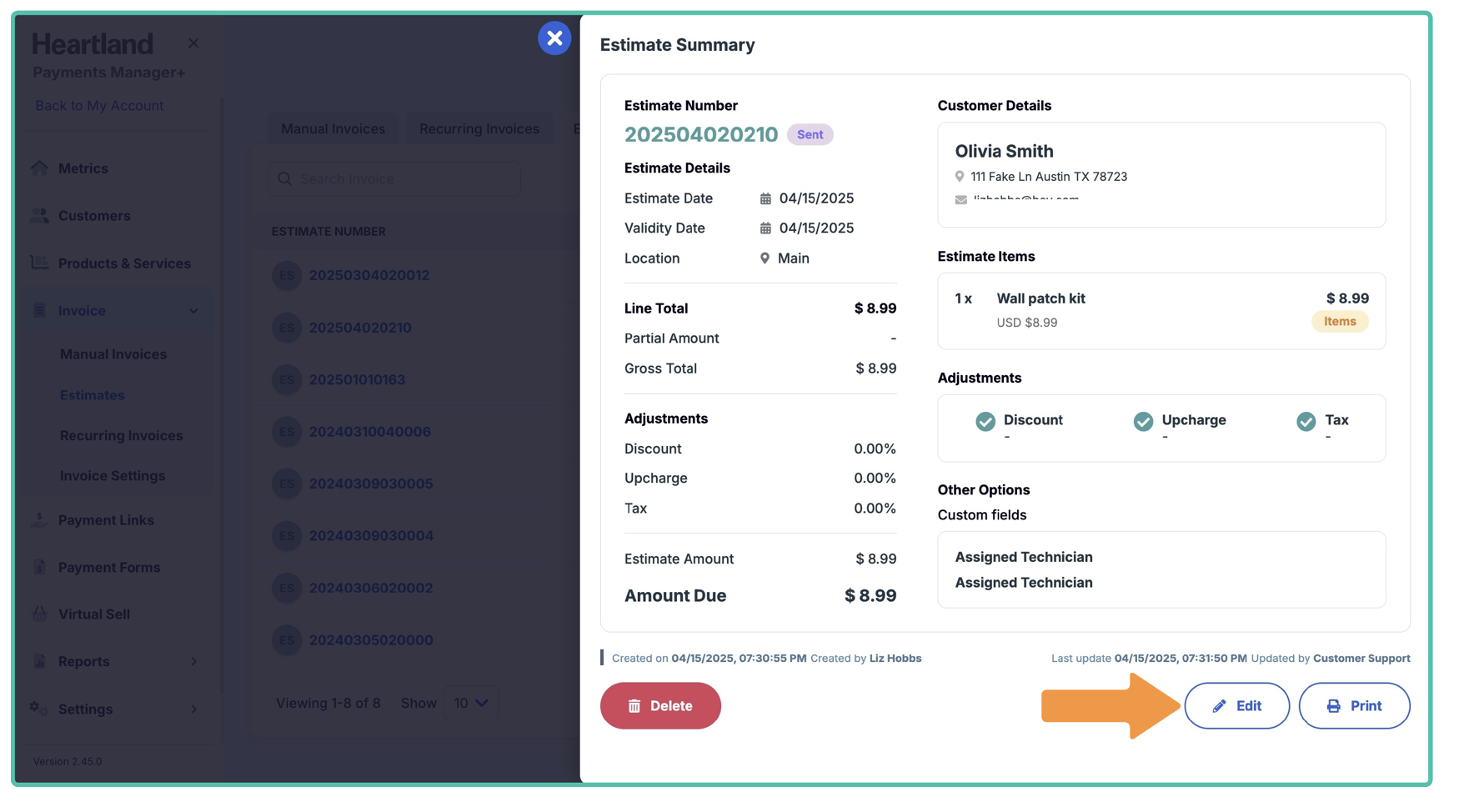The width and height of the screenshot is (1464, 812).
Task: Click the Metrics home icon in sidebar
Action: coord(39,168)
